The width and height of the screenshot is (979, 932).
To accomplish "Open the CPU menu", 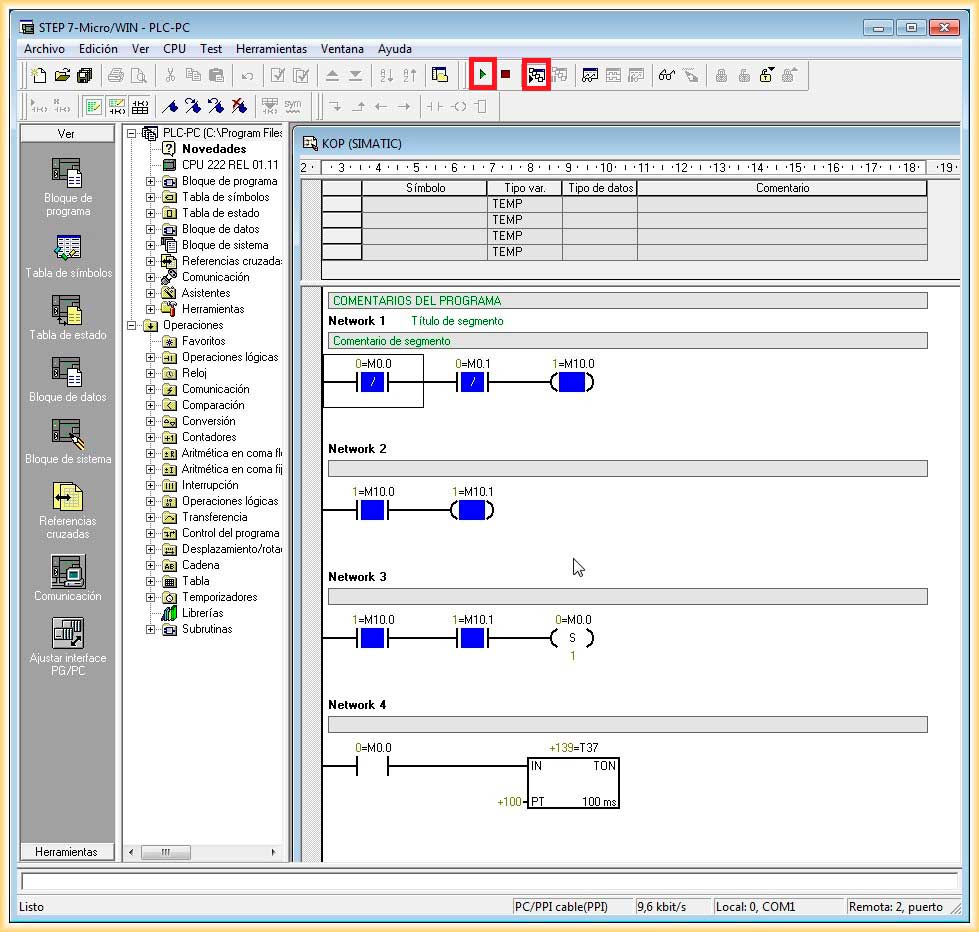I will point(174,48).
